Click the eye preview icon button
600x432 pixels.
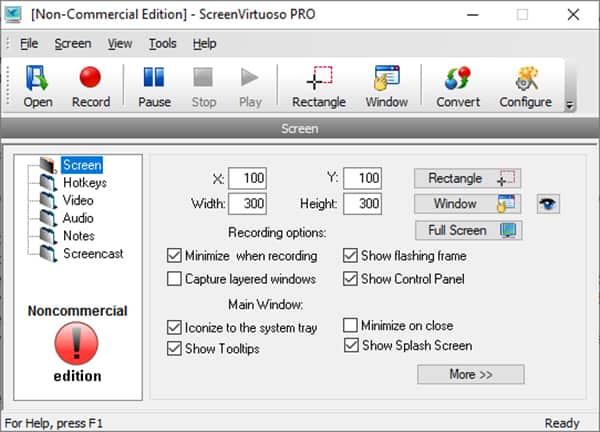tap(548, 204)
